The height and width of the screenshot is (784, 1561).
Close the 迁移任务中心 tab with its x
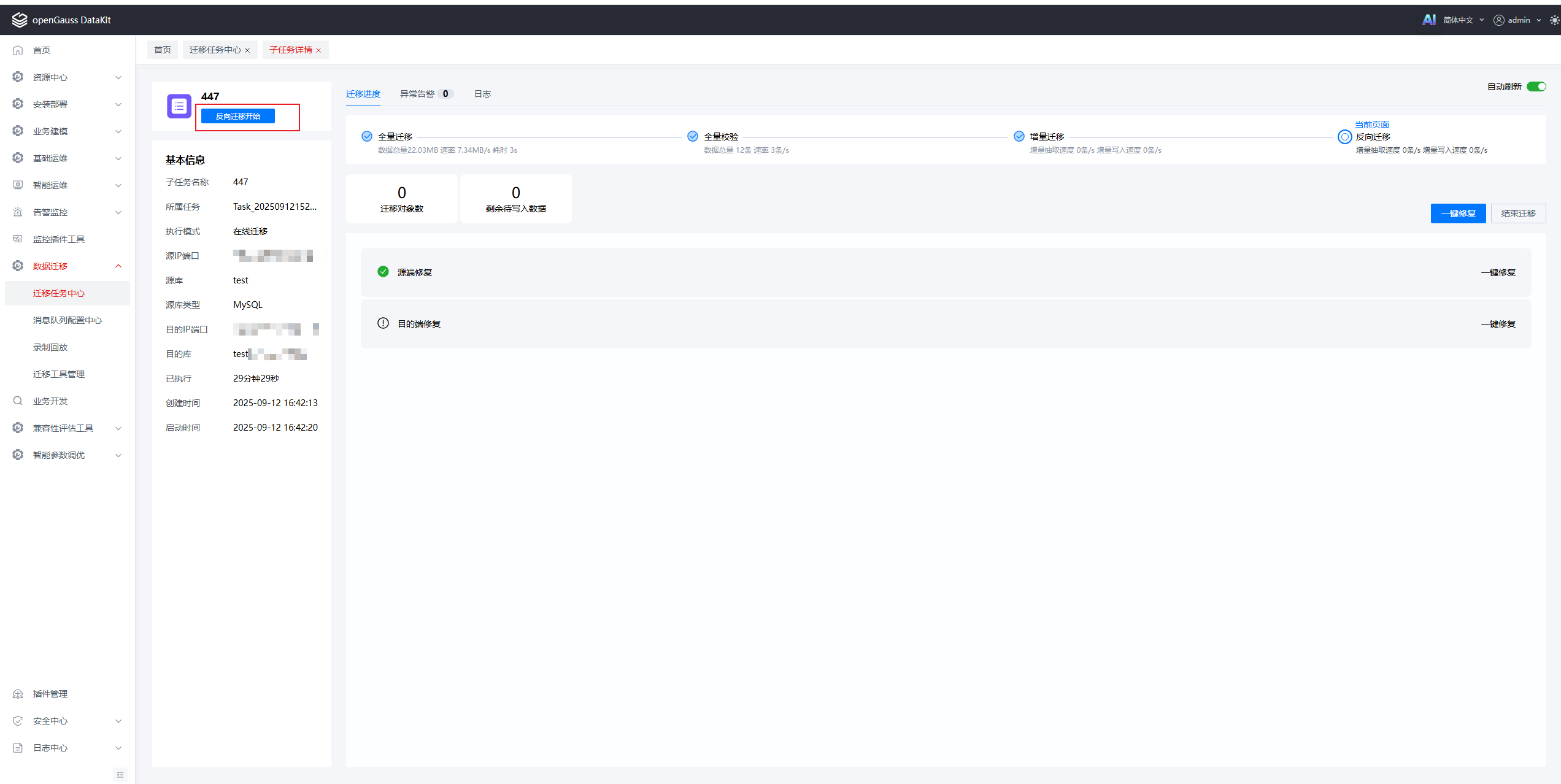click(x=247, y=50)
